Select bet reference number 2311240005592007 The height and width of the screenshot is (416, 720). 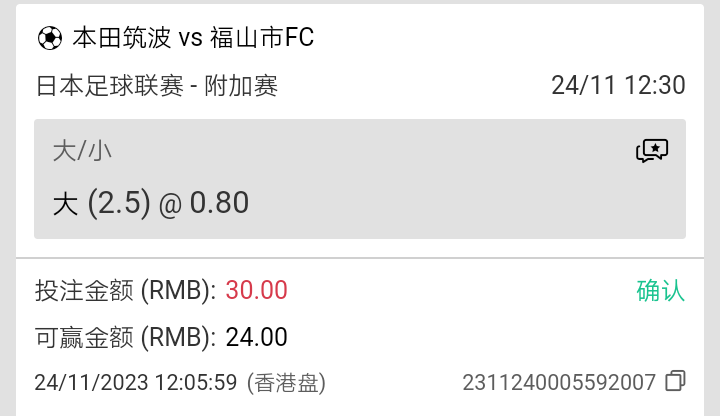tap(559, 382)
